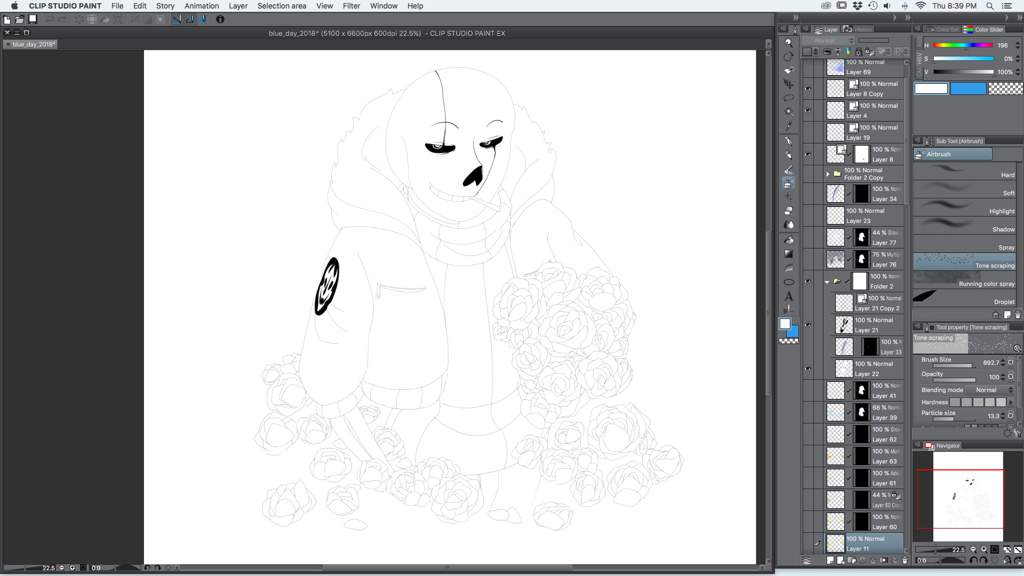
Task: Hide Layer 8 with its eye icon
Action: [808, 154]
